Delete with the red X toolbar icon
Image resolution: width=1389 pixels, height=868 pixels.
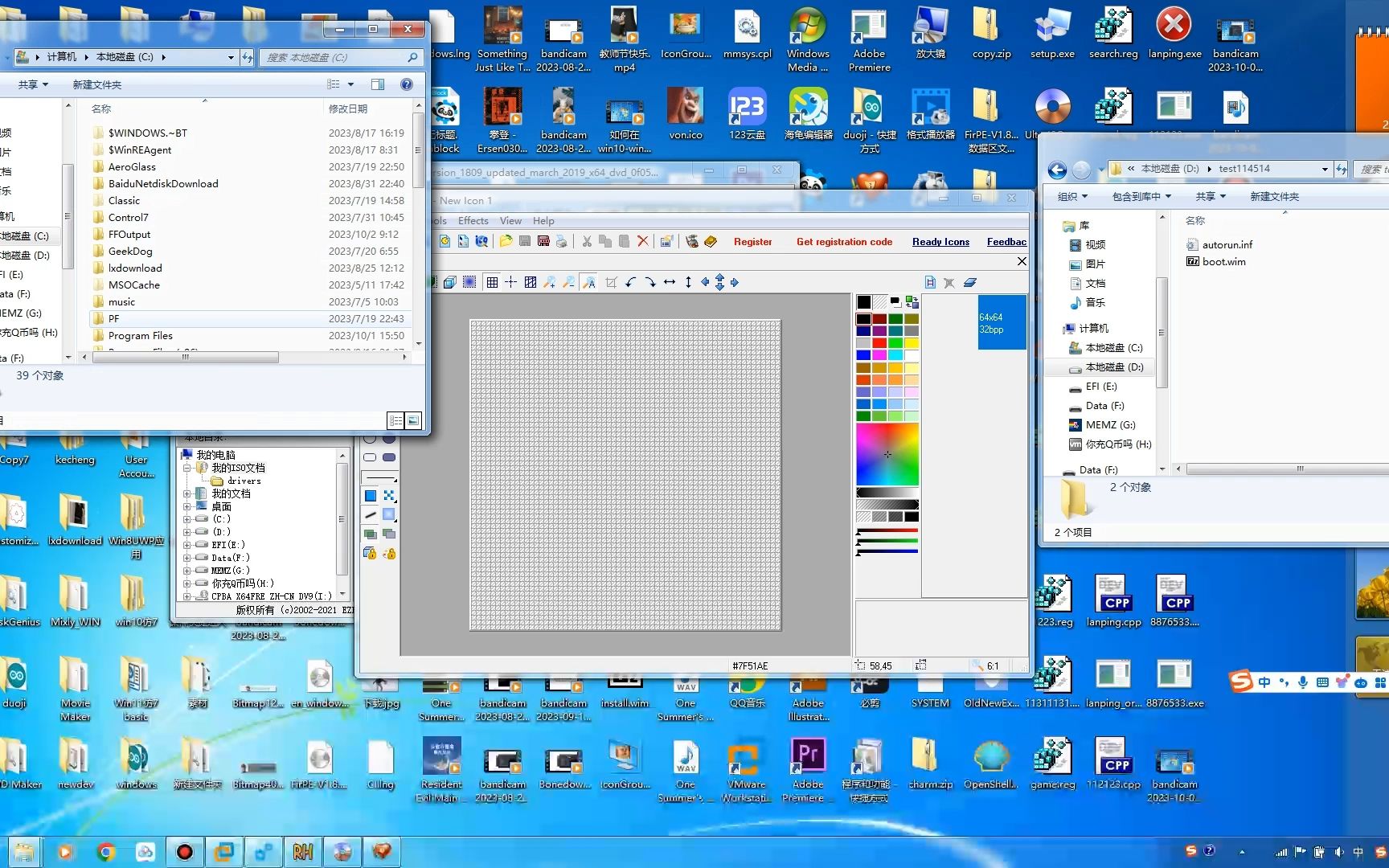642,241
